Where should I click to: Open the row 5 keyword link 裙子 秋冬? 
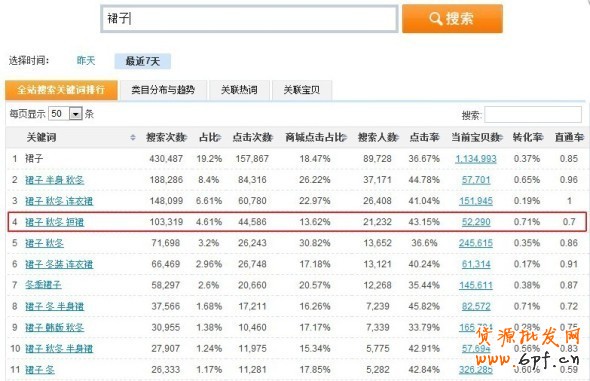tap(44, 243)
